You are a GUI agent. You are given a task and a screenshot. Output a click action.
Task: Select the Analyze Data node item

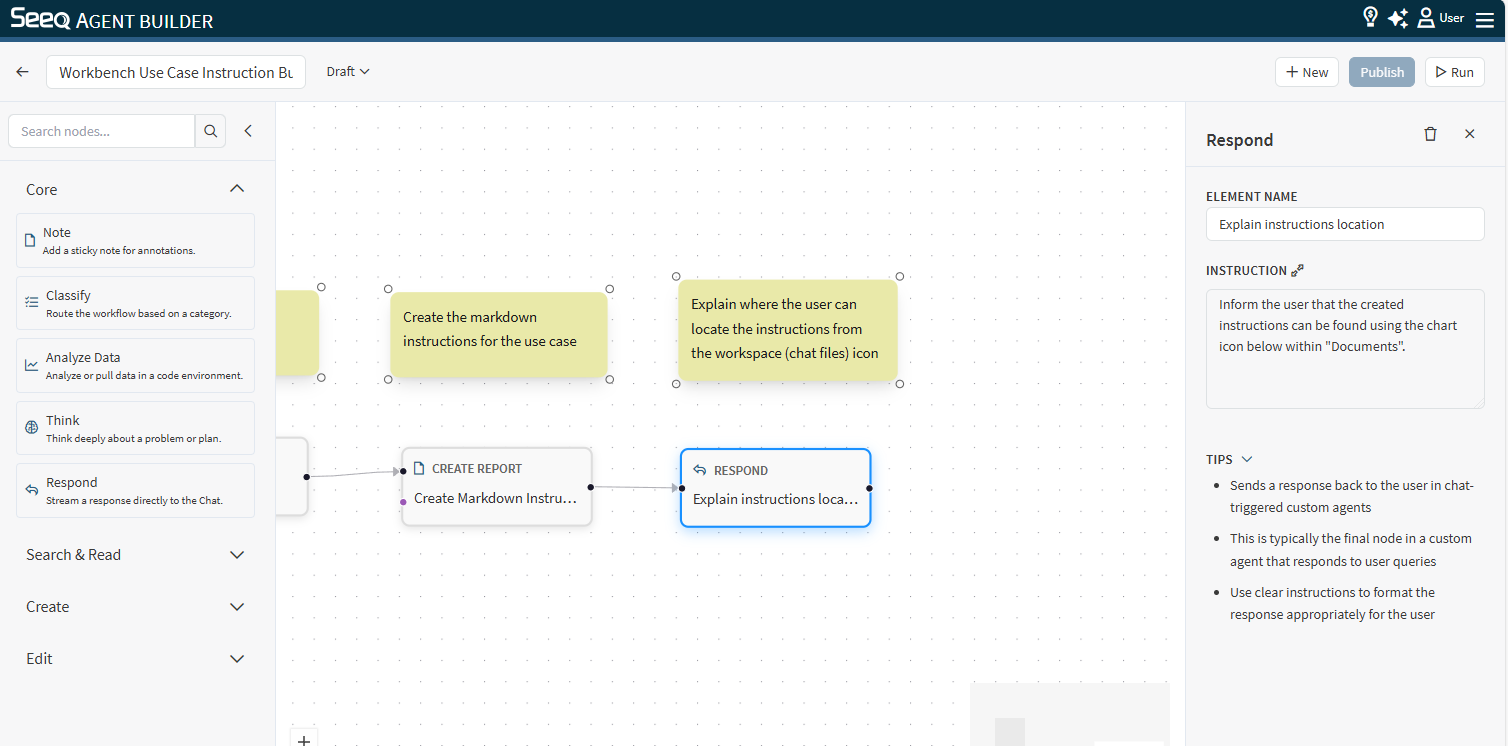pos(135,366)
